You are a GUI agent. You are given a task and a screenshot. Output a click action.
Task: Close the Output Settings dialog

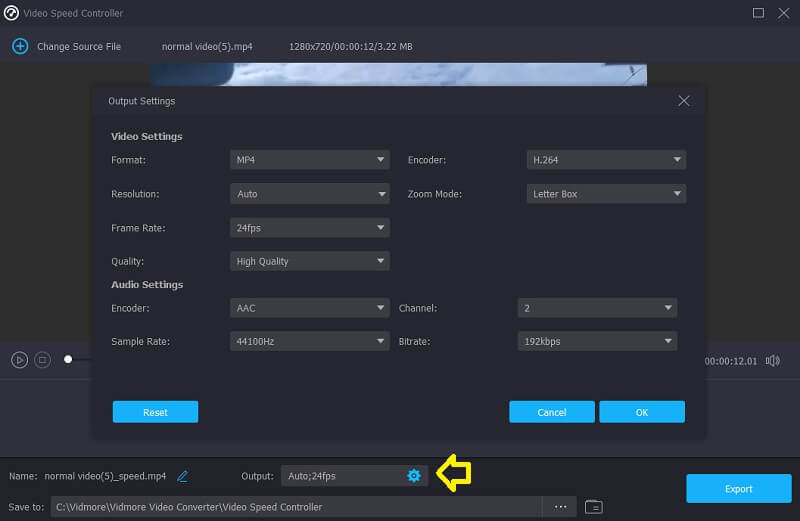(x=684, y=101)
